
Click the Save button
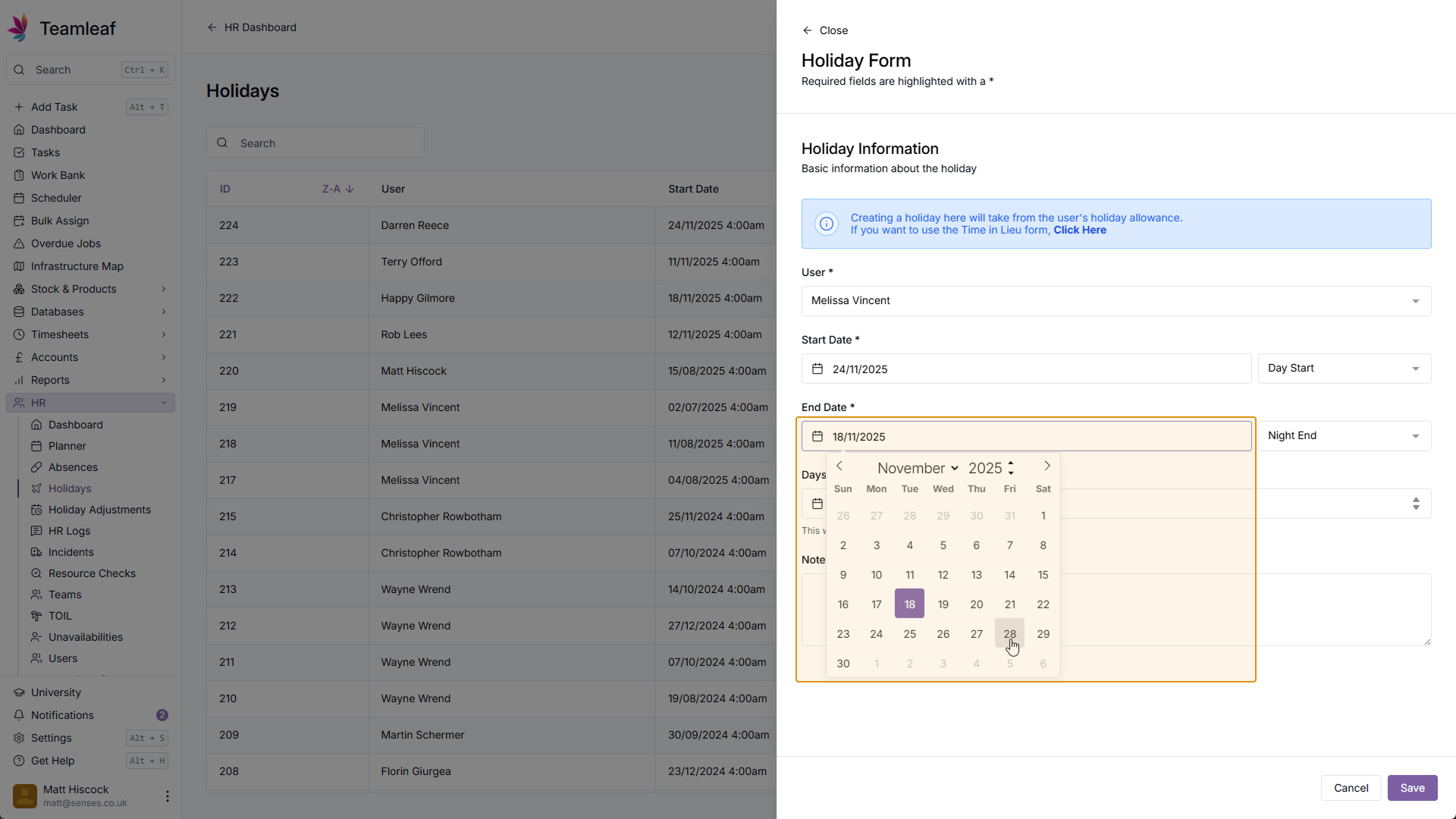[1412, 788]
